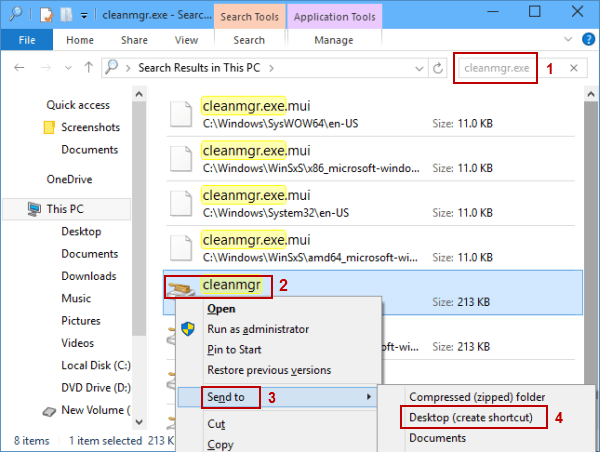The width and height of the screenshot is (600, 452).
Task: Choose Restore previous versions
Action: (269, 370)
